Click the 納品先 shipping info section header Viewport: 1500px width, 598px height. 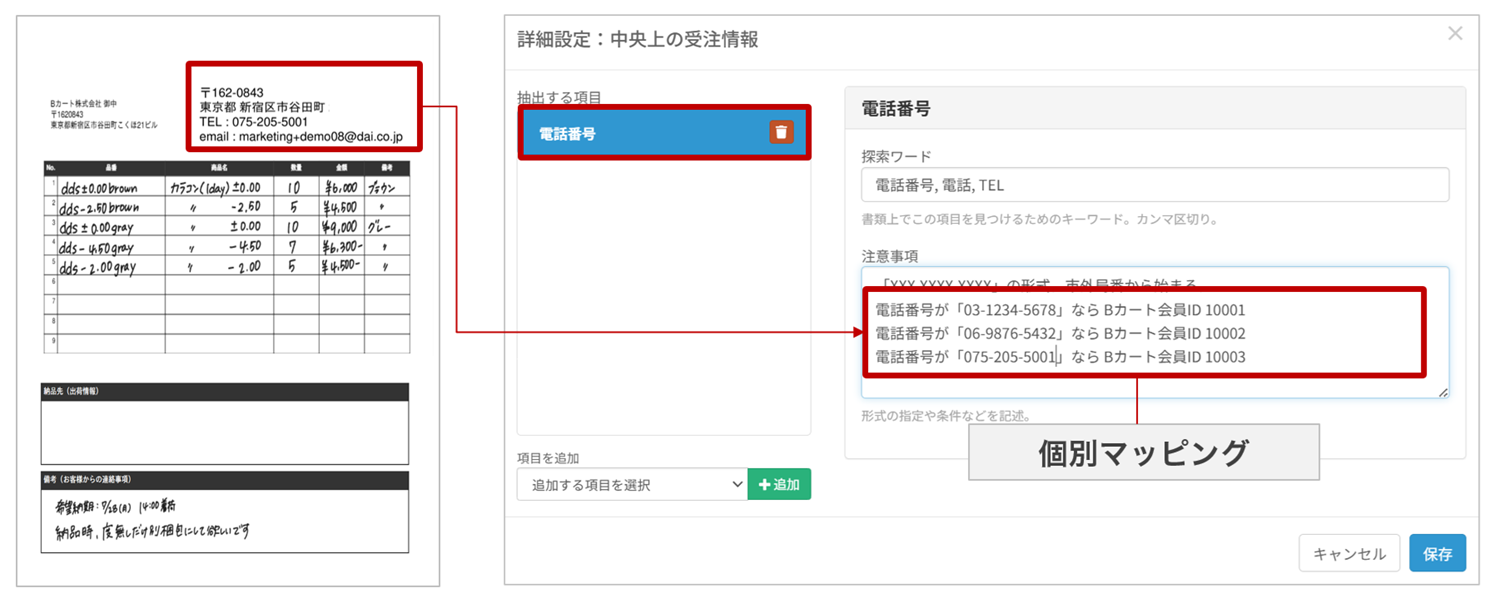tap(225, 391)
